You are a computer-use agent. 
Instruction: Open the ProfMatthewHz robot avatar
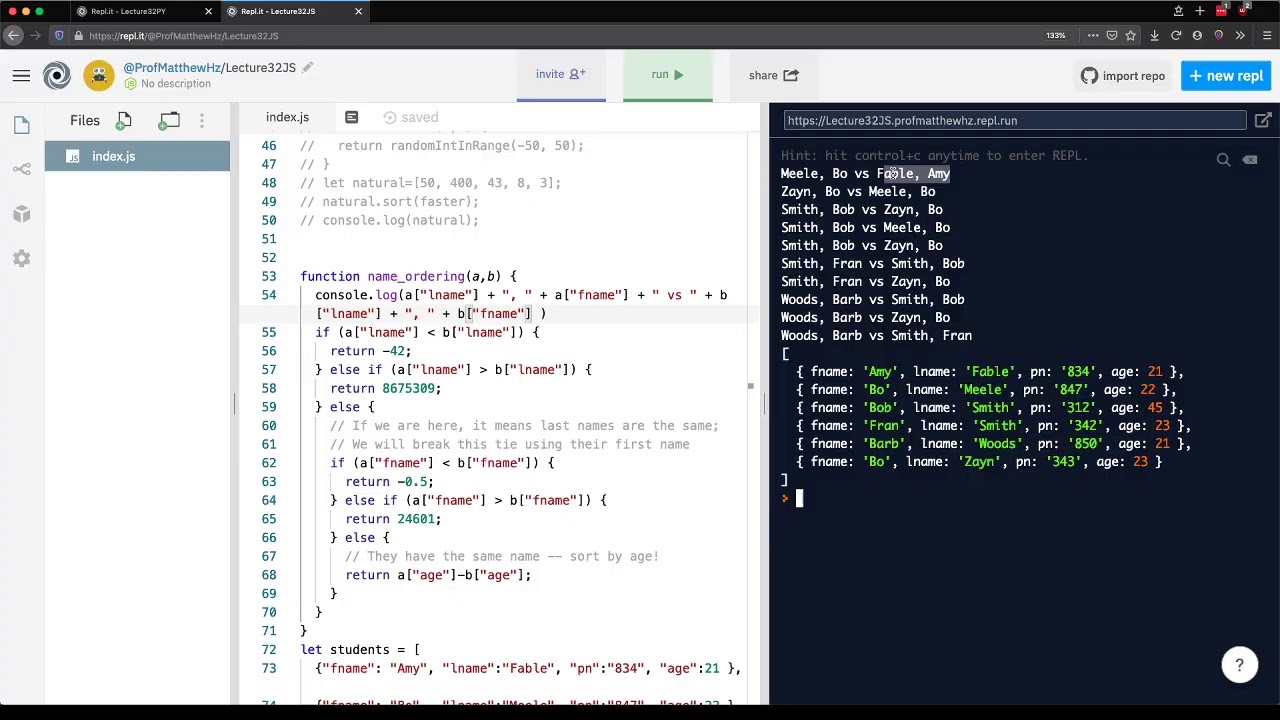click(x=98, y=76)
